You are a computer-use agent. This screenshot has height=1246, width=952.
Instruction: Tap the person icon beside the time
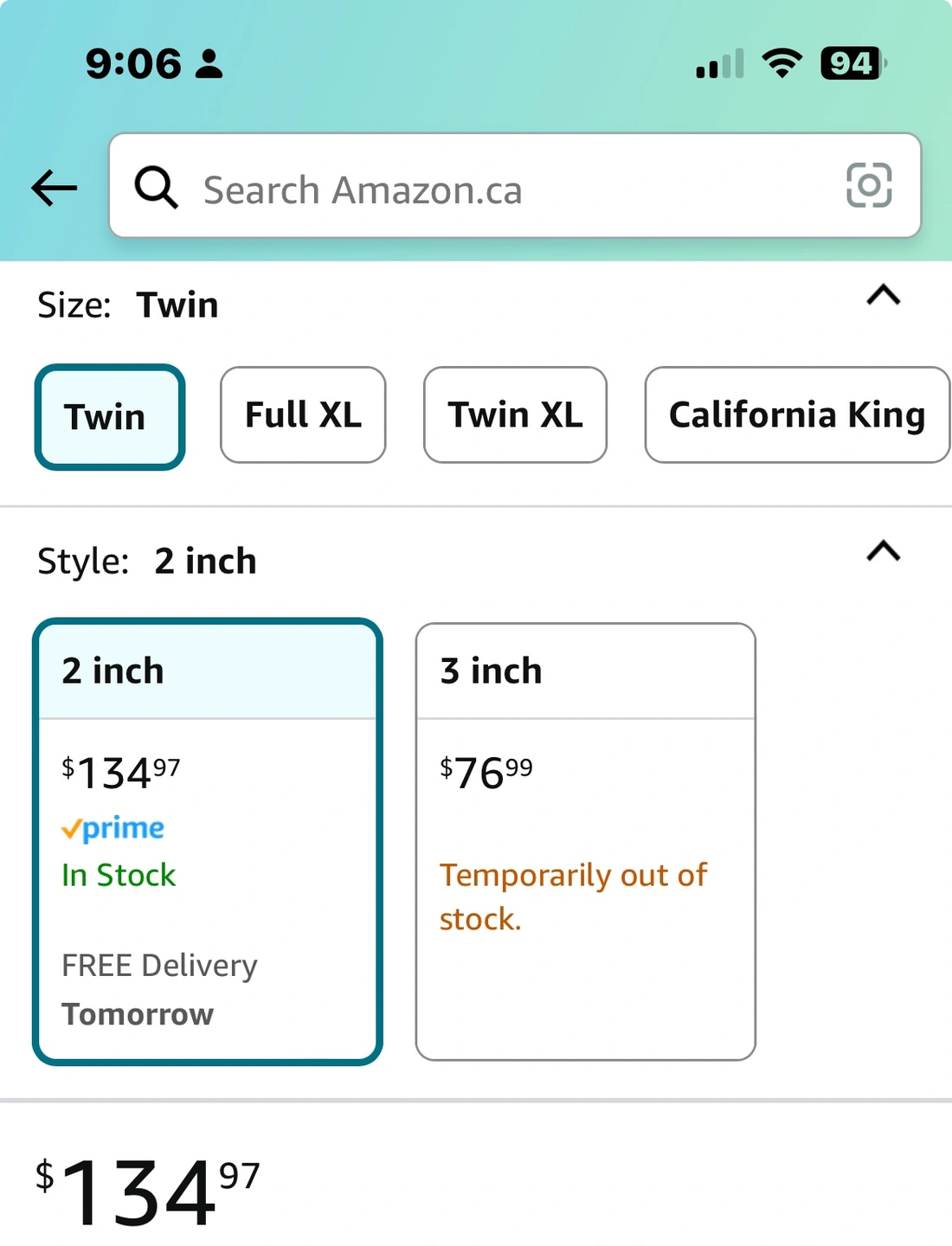pos(209,64)
